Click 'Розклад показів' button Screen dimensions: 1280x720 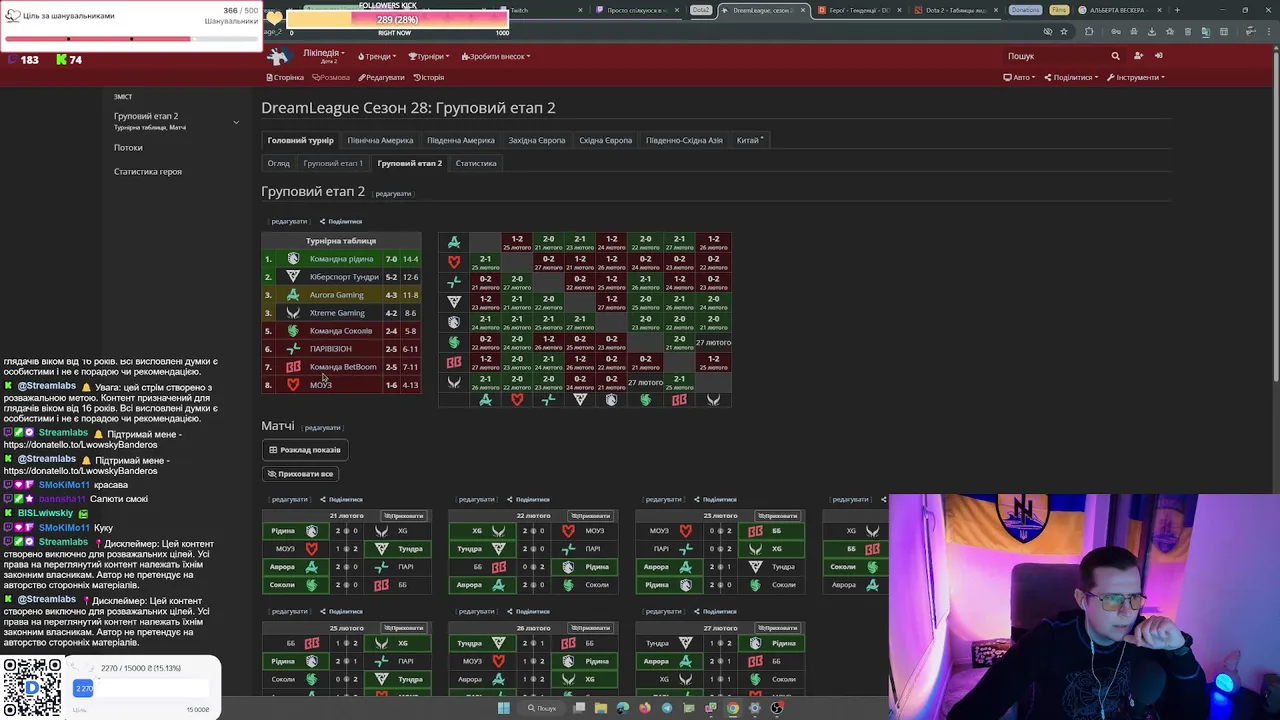click(305, 450)
